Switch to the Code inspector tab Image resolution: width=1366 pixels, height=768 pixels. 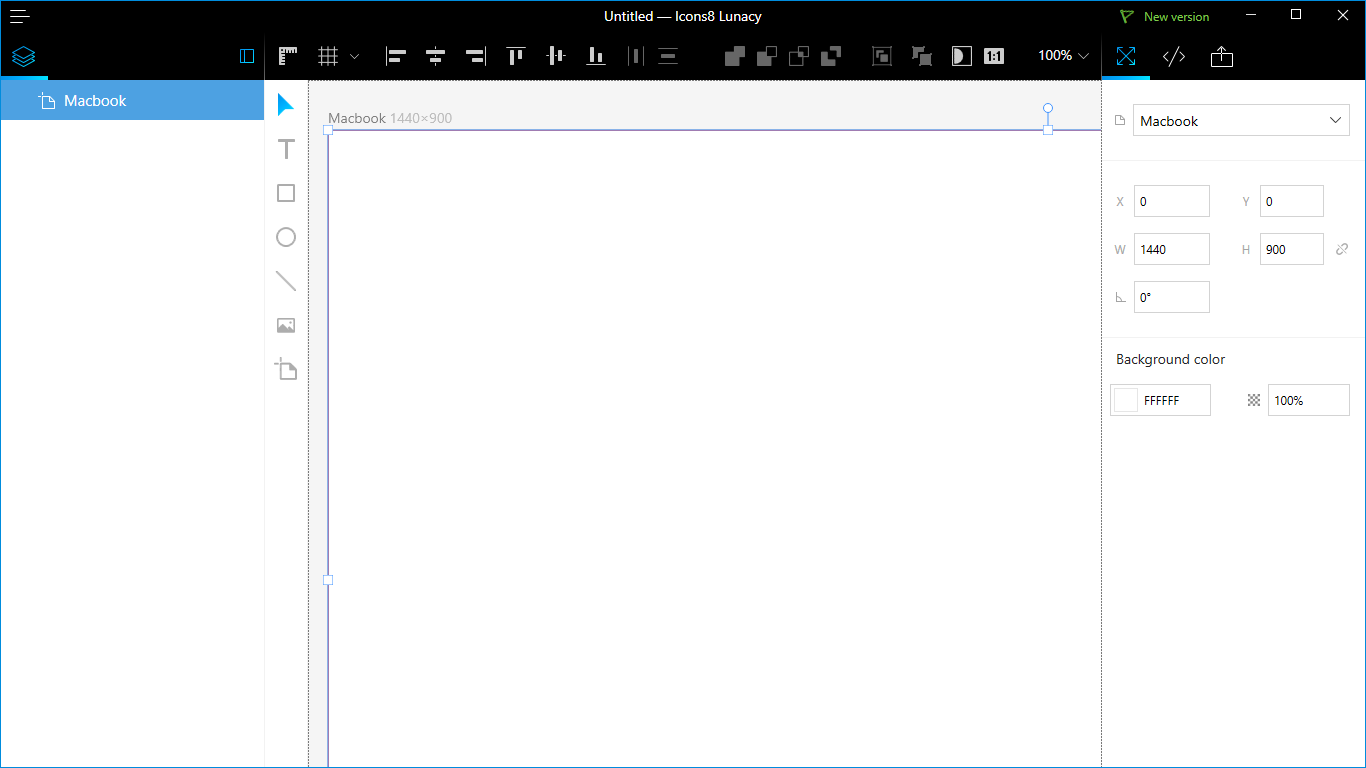[x=1174, y=57]
